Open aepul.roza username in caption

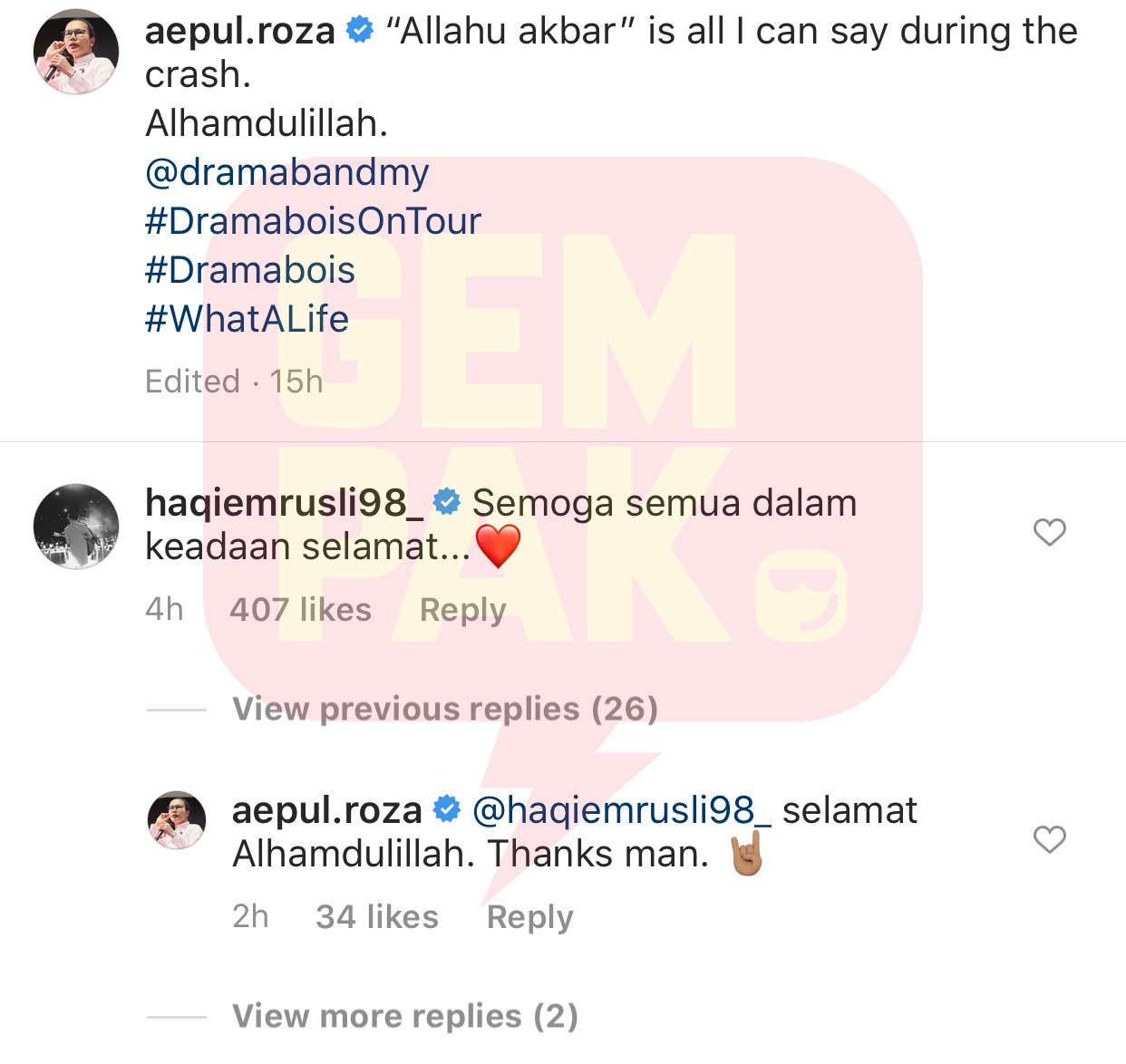tap(240, 32)
